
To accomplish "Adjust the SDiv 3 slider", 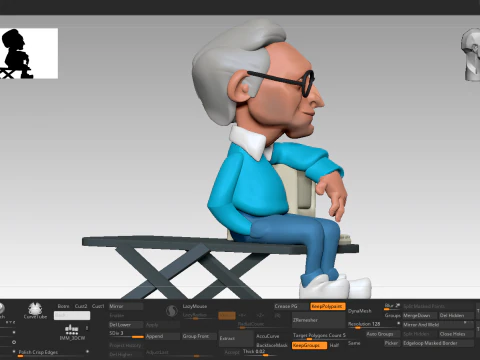I will (126, 334).
